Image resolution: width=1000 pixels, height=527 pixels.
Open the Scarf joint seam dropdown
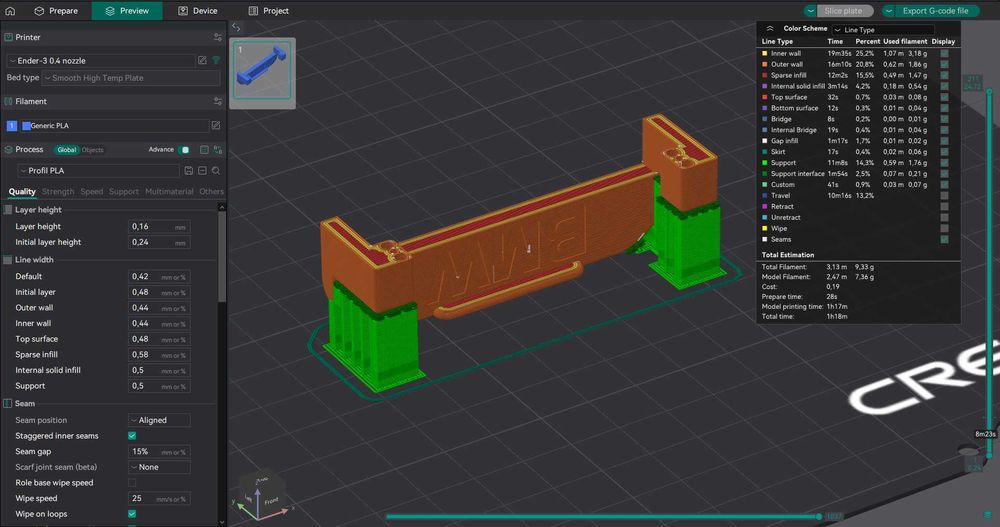click(159, 467)
